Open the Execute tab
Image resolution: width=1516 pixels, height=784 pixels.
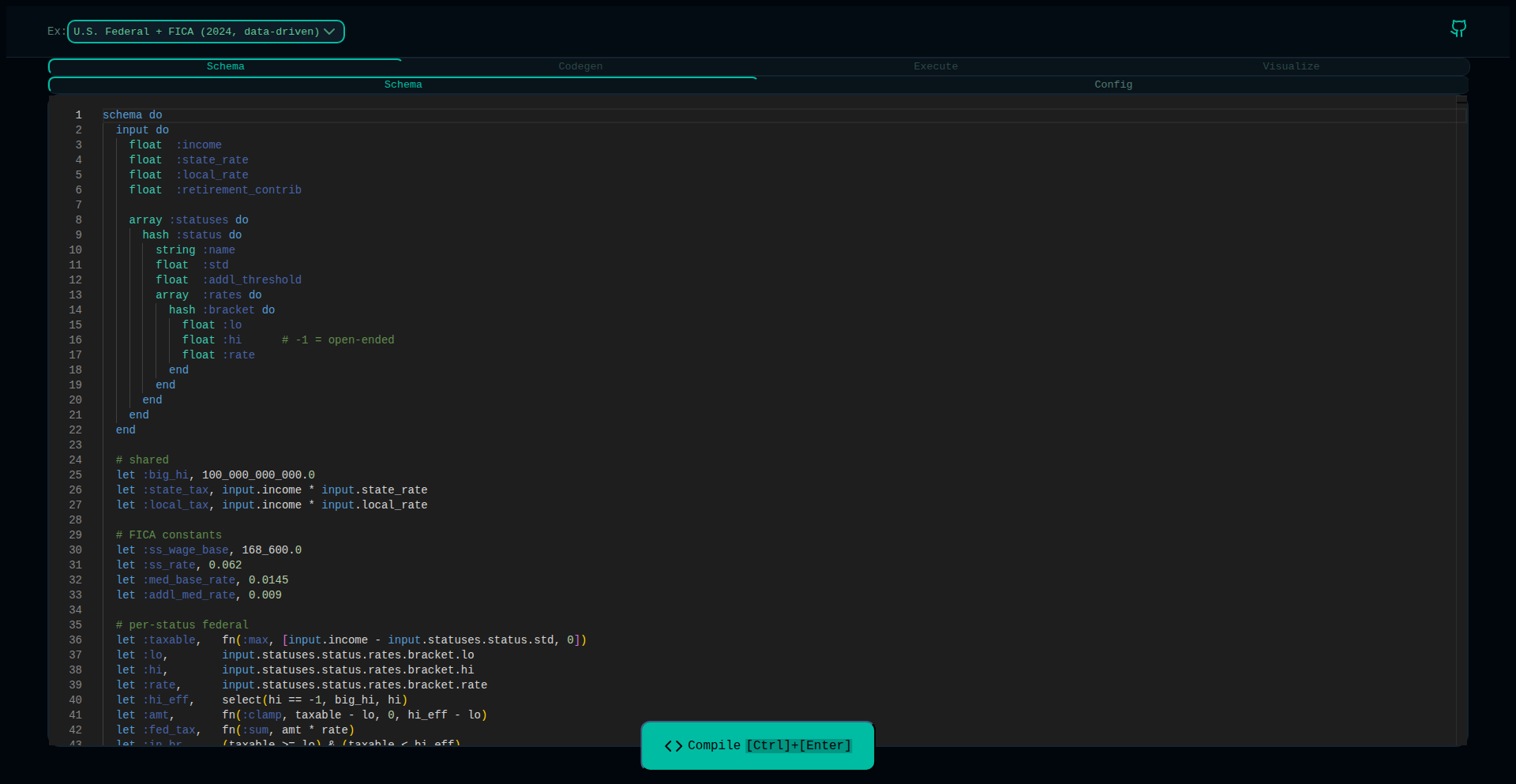point(936,66)
